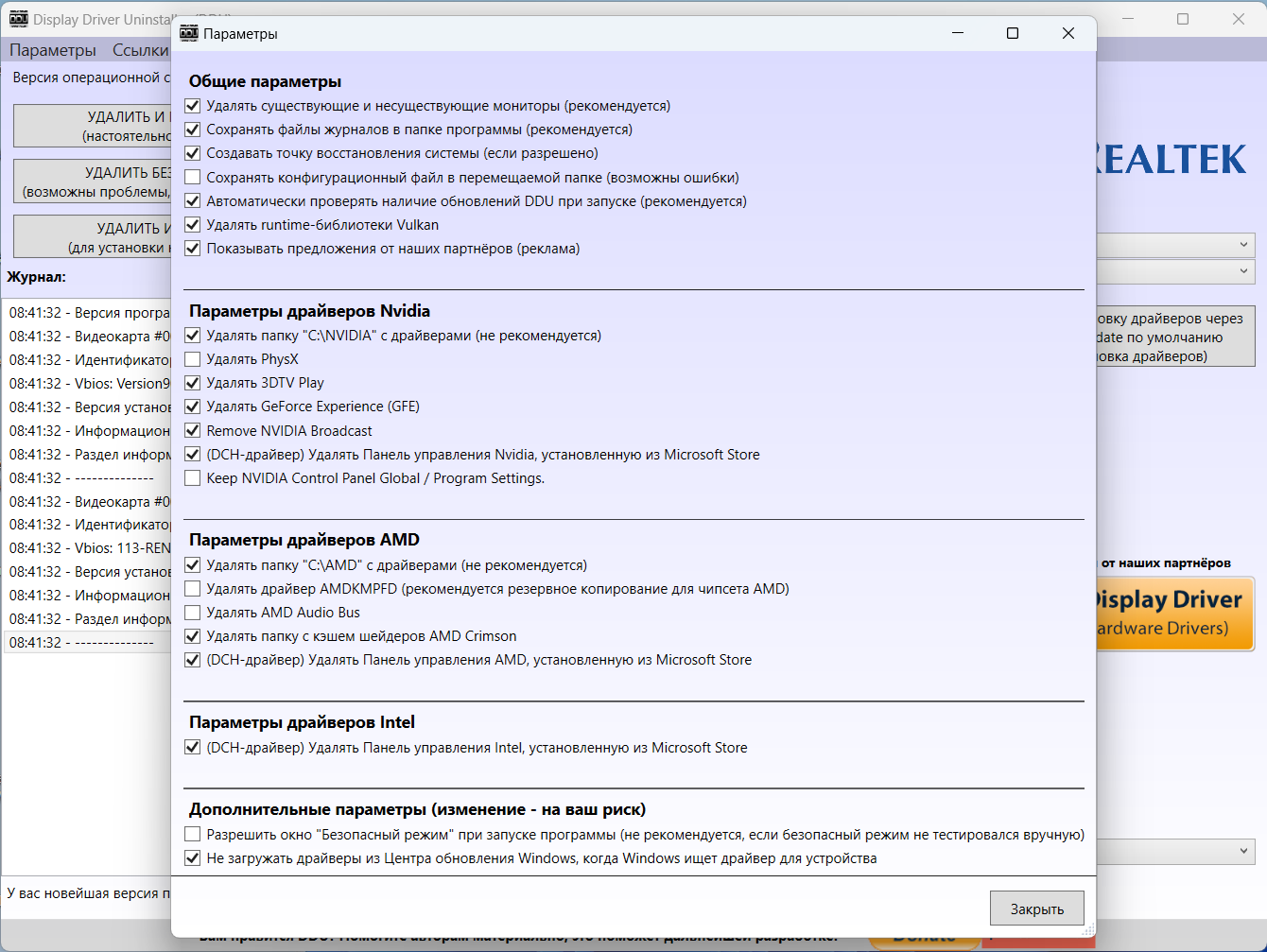
Task: Enable 'Разрешить окно Безопасный режим' checkbox
Action: coord(193,835)
